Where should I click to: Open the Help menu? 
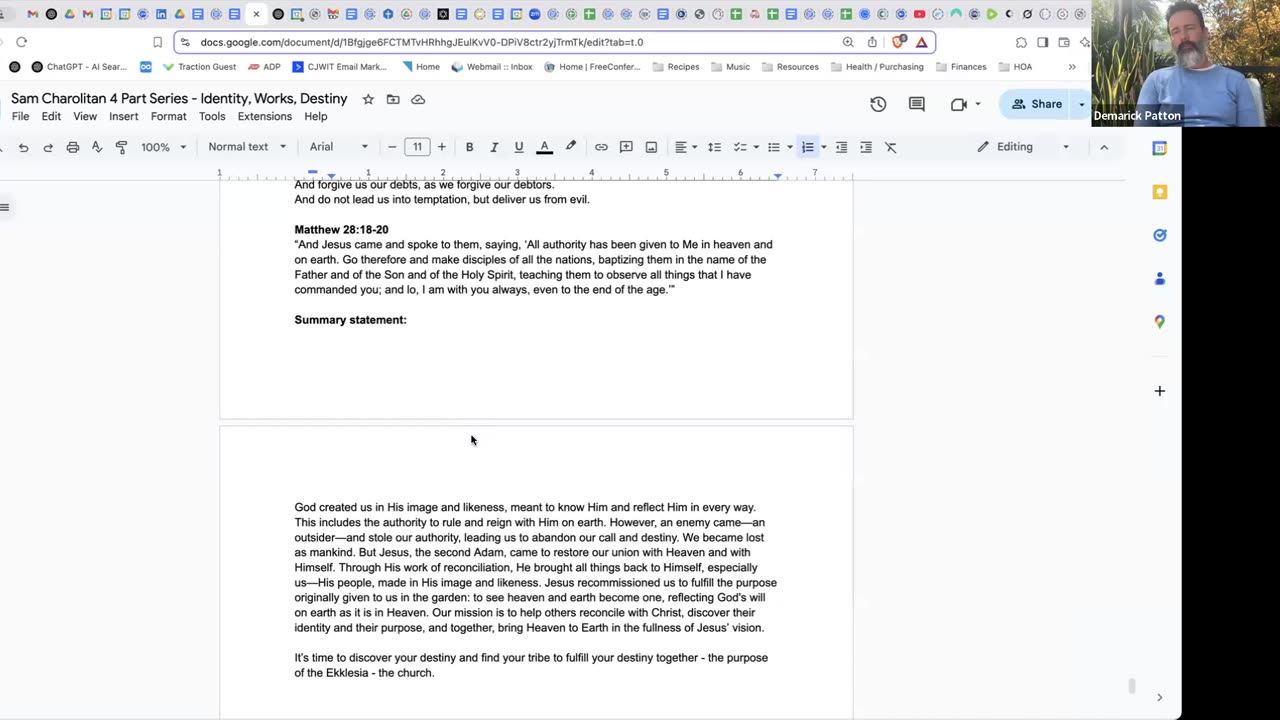[x=316, y=117]
